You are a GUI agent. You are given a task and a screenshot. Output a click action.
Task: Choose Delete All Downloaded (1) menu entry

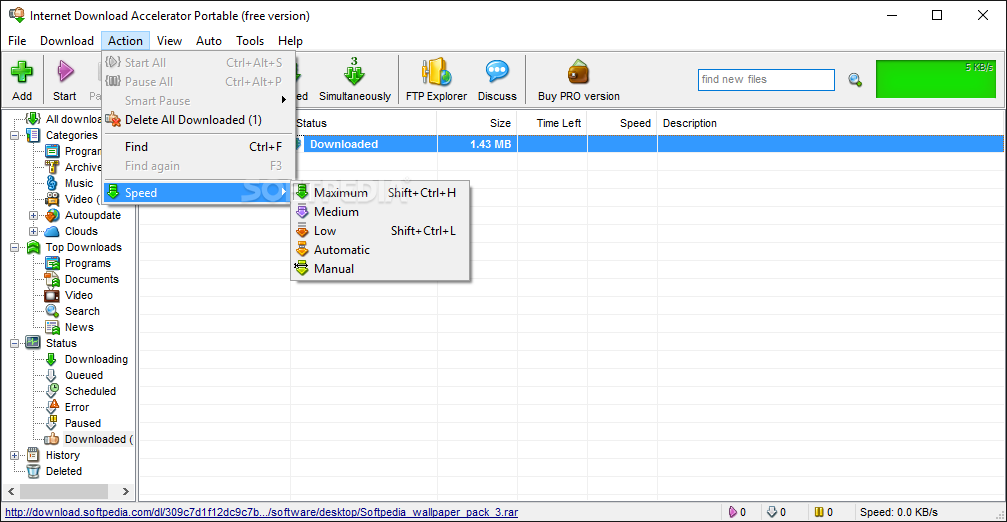198,120
